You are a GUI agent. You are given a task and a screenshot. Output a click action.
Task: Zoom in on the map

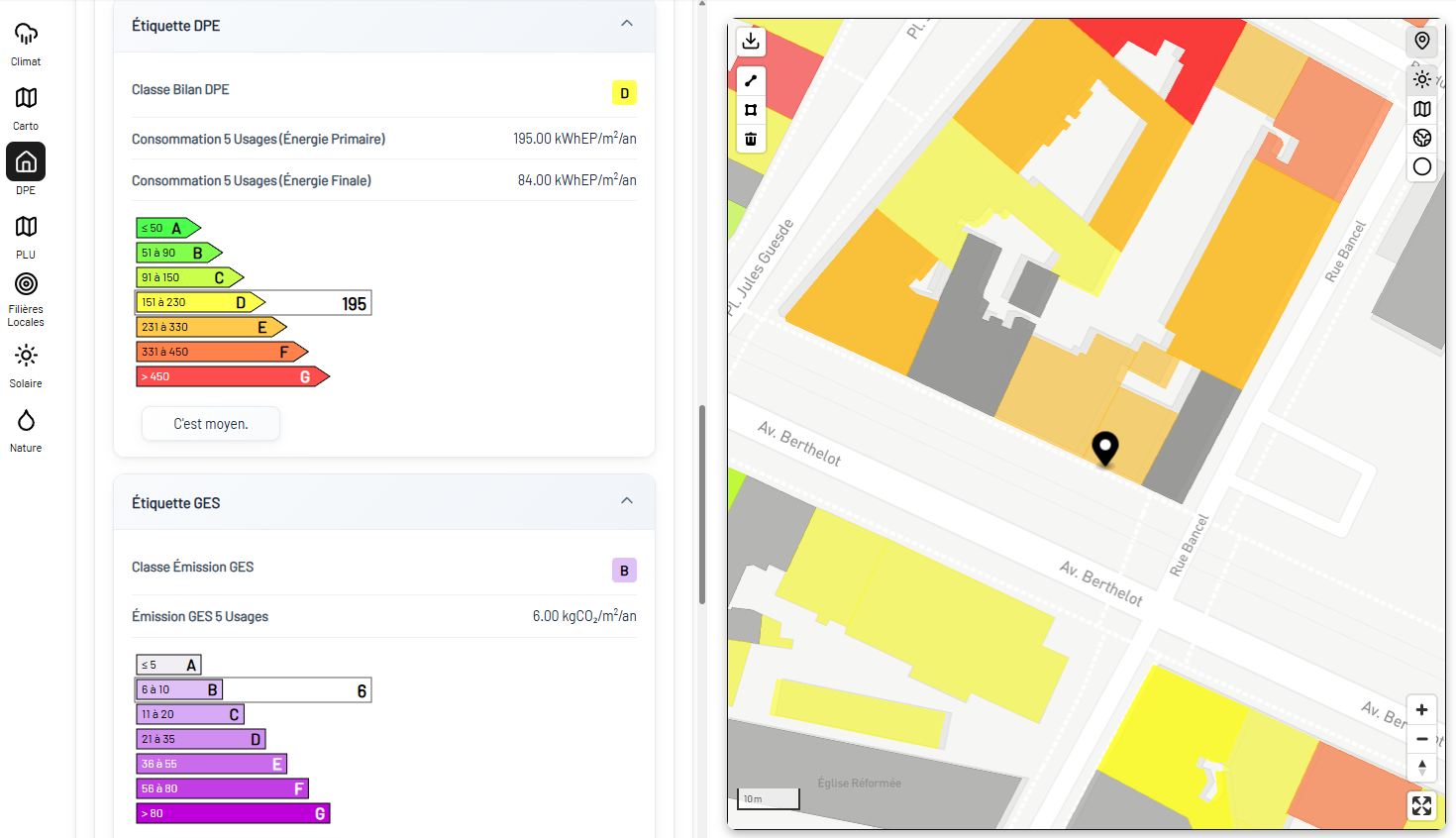pyautogui.click(x=1422, y=710)
